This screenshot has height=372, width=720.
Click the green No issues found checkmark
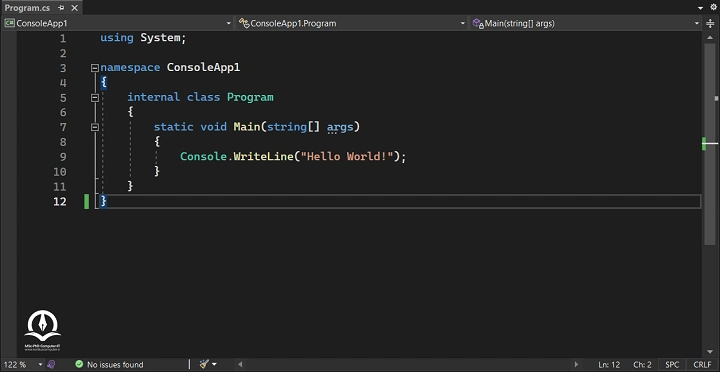(79, 365)
